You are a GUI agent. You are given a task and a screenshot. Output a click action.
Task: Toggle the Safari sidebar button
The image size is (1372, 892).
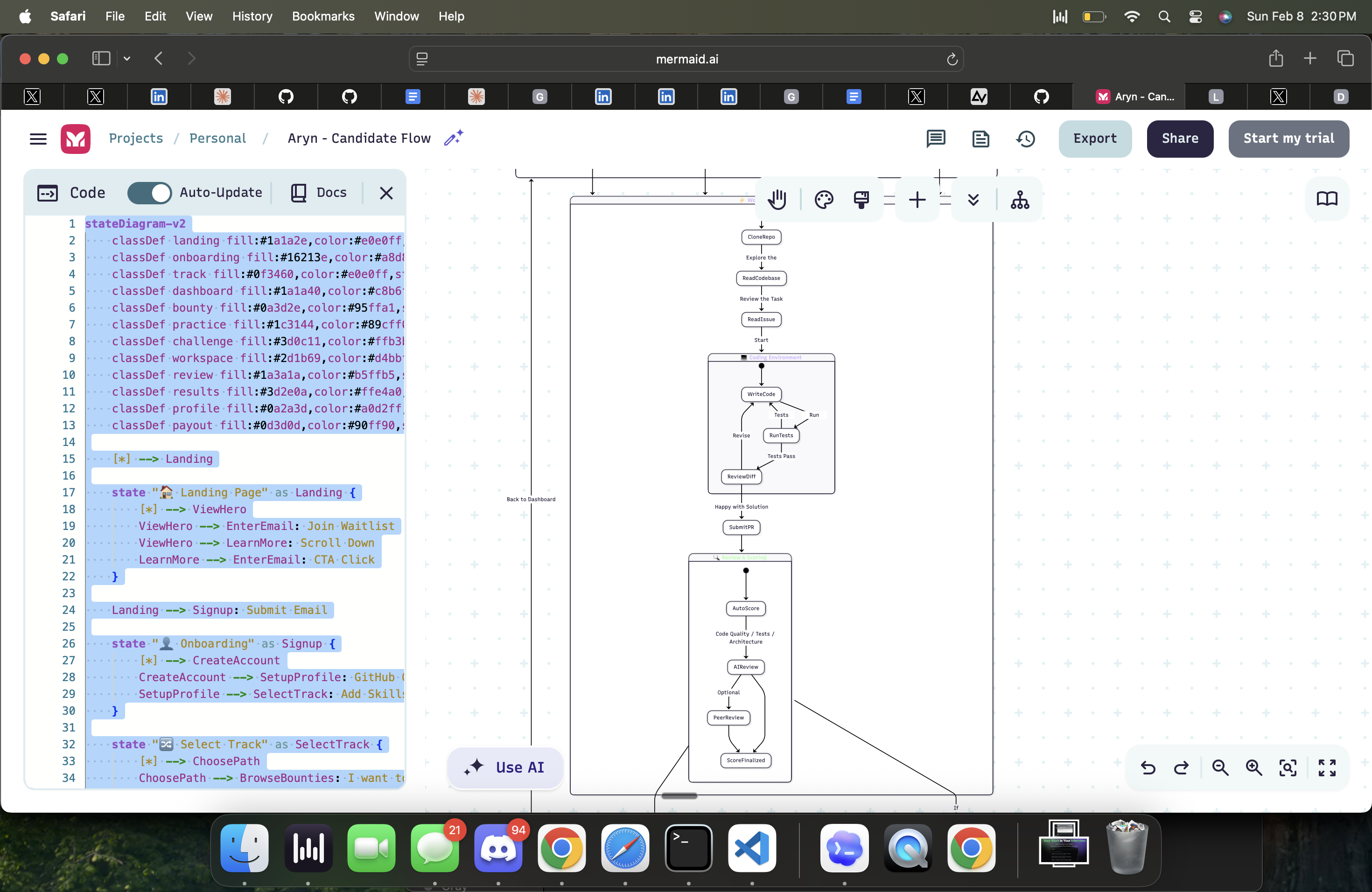[101, 58]
